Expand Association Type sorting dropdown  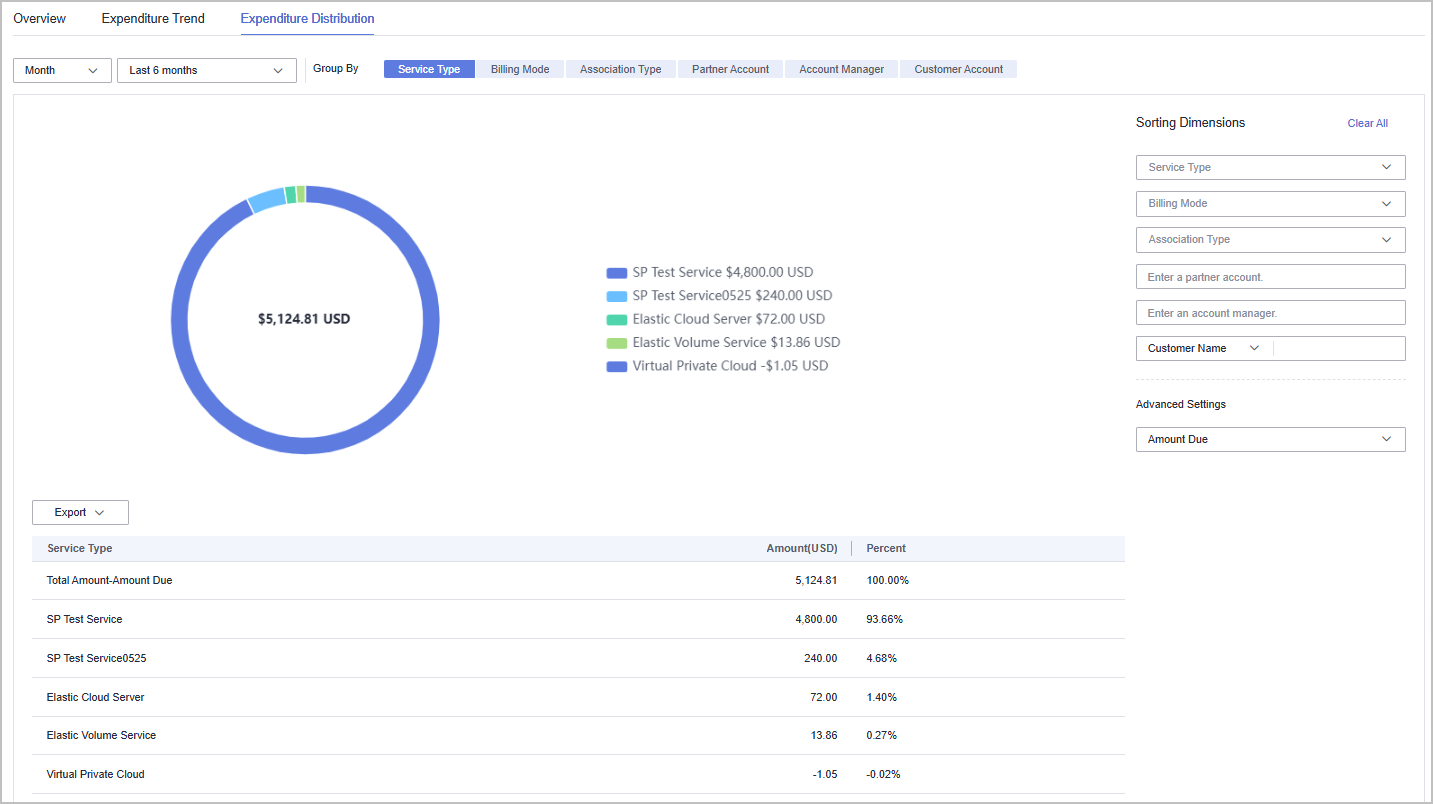click(1270, 240)
